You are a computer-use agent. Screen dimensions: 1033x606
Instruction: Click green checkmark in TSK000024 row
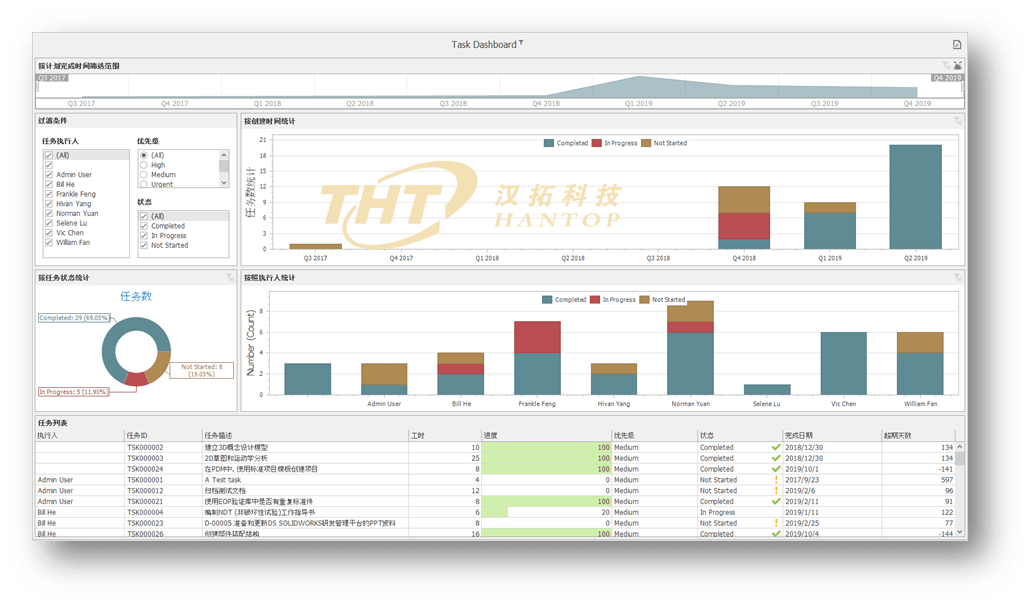click(x=775, y=469)
